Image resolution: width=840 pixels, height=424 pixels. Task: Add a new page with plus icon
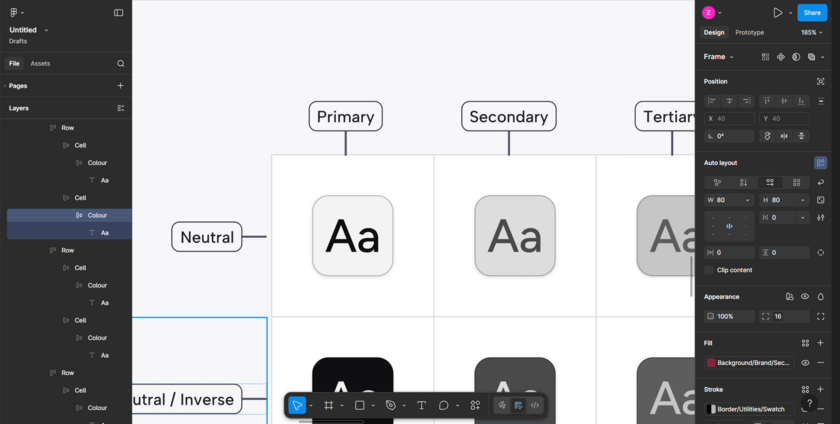click(x=120, y=86)
